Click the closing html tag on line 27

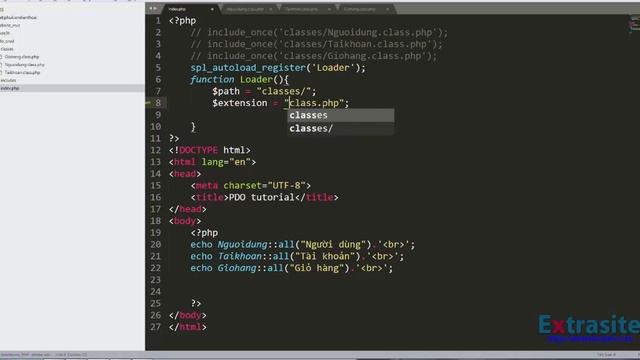click(188, 327)
